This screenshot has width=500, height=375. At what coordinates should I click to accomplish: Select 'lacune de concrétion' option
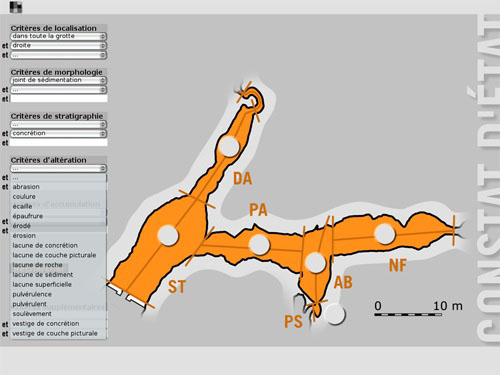[59, 245]
